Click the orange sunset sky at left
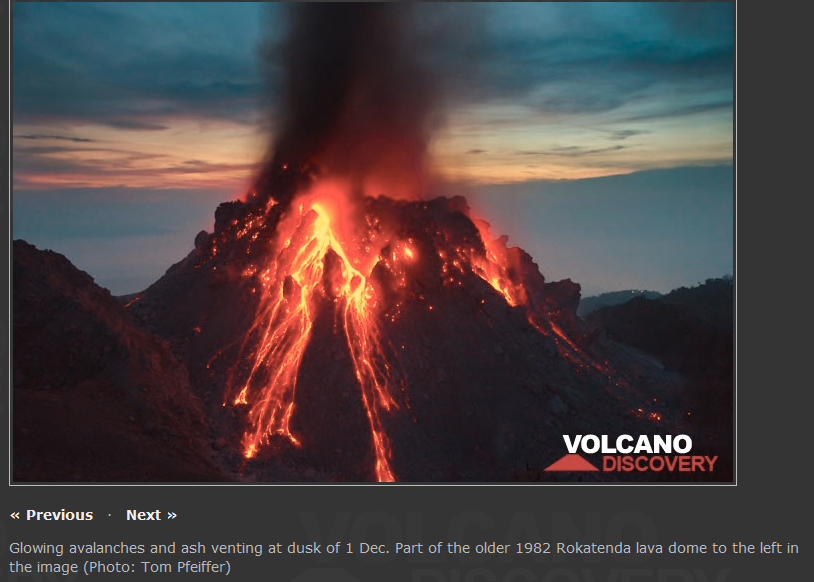The image size is (814, 582). (x=130, y=156)
